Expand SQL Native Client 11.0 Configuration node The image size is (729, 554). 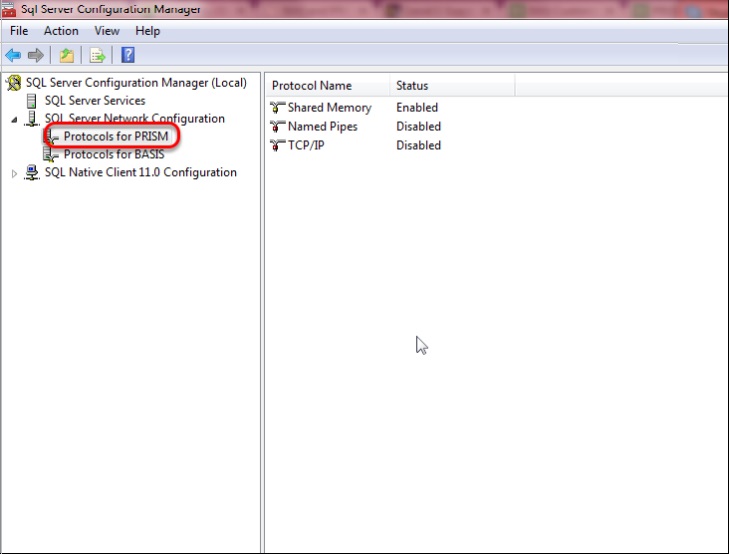pos(14,173)
